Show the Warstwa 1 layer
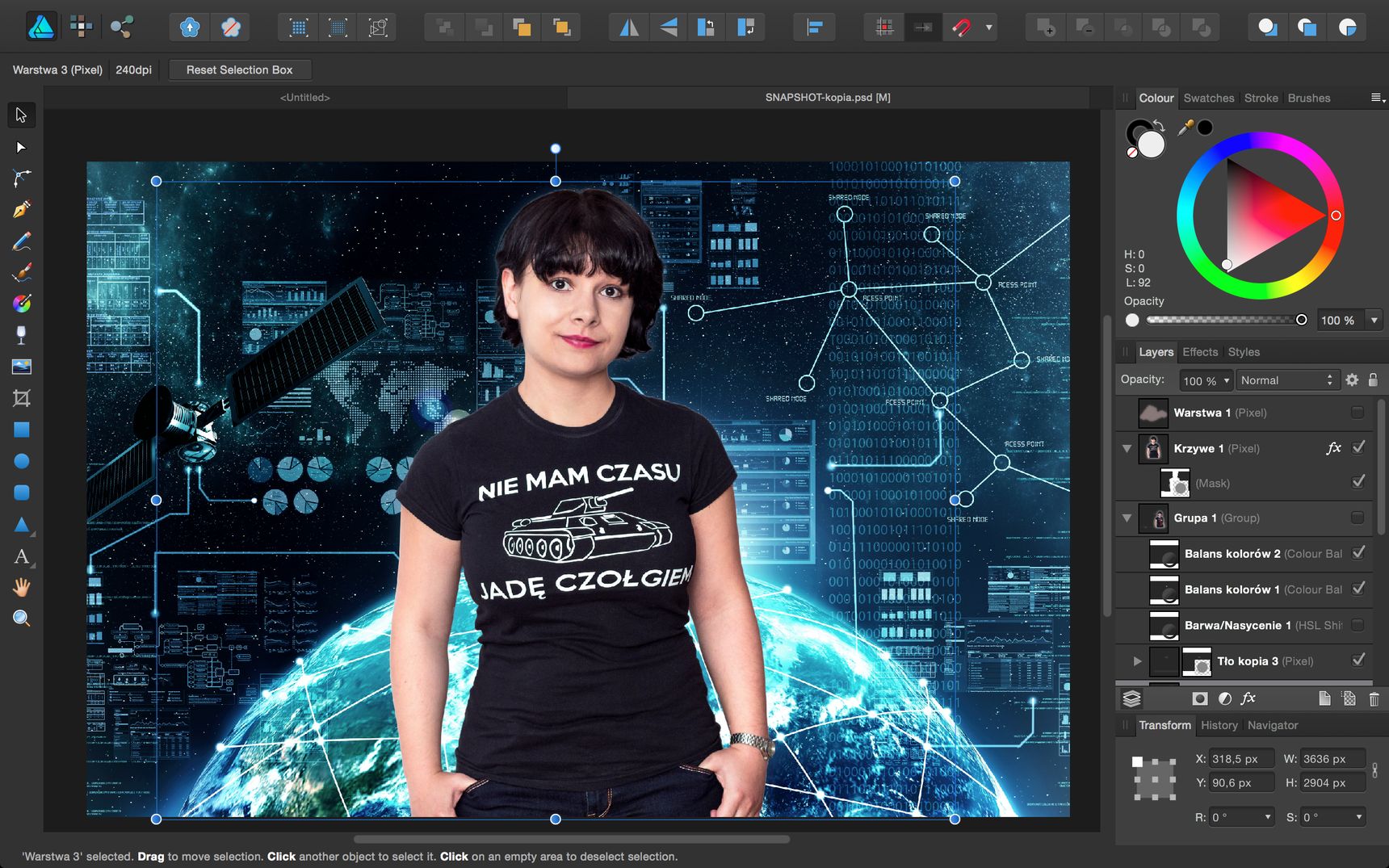This screenshot has width=1389, height=868. pyautogui.click(x=1358, y=413)
